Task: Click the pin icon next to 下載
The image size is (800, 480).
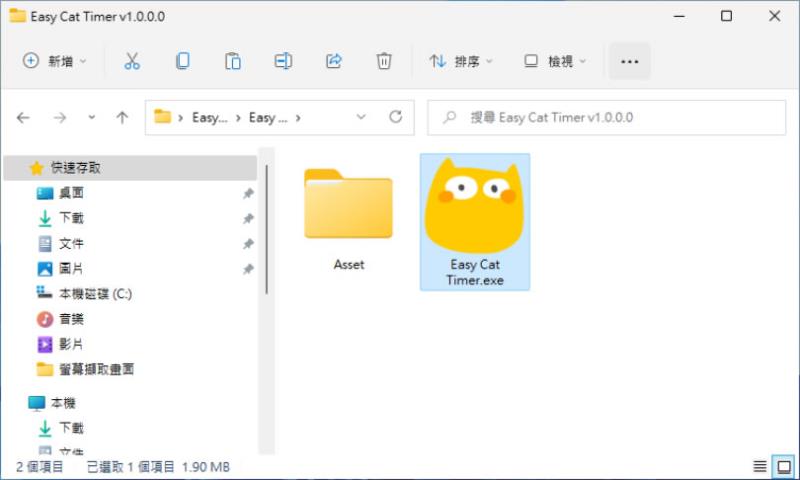Action: (248, 219)
